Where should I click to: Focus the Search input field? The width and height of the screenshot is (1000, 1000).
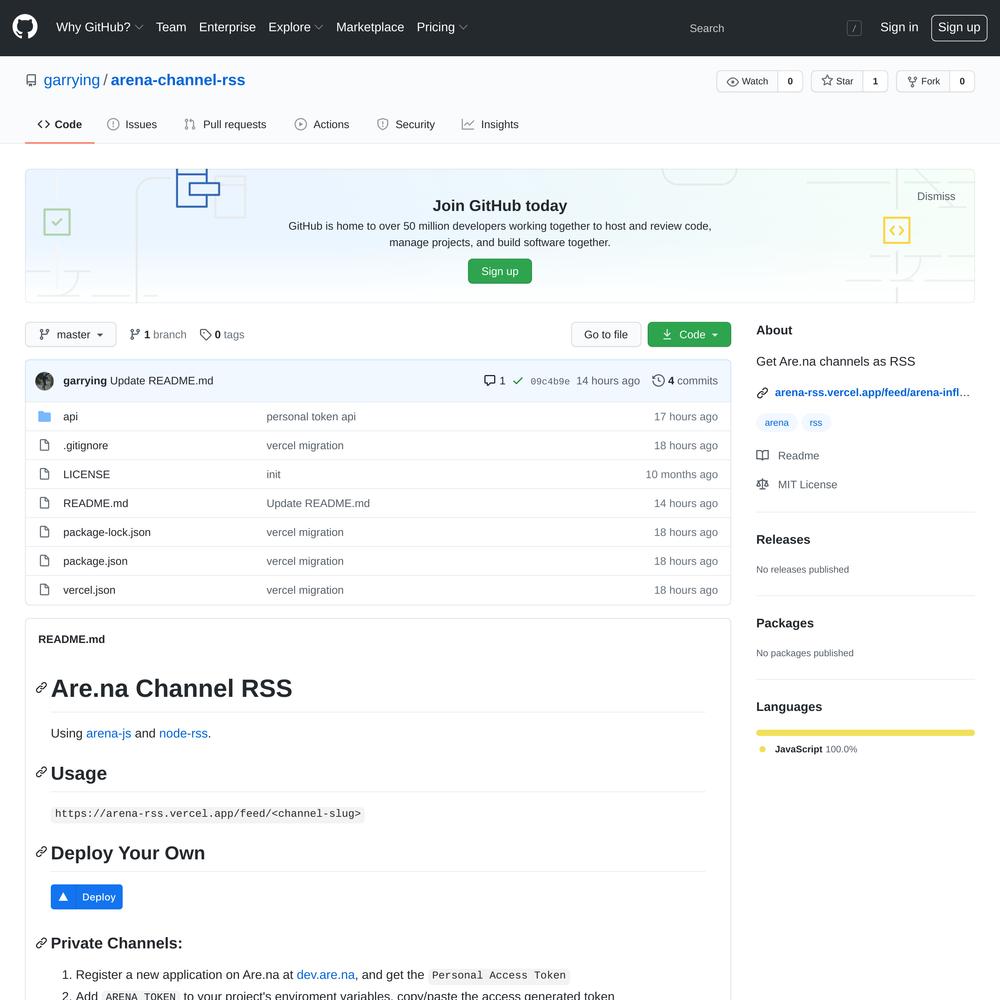772,28
